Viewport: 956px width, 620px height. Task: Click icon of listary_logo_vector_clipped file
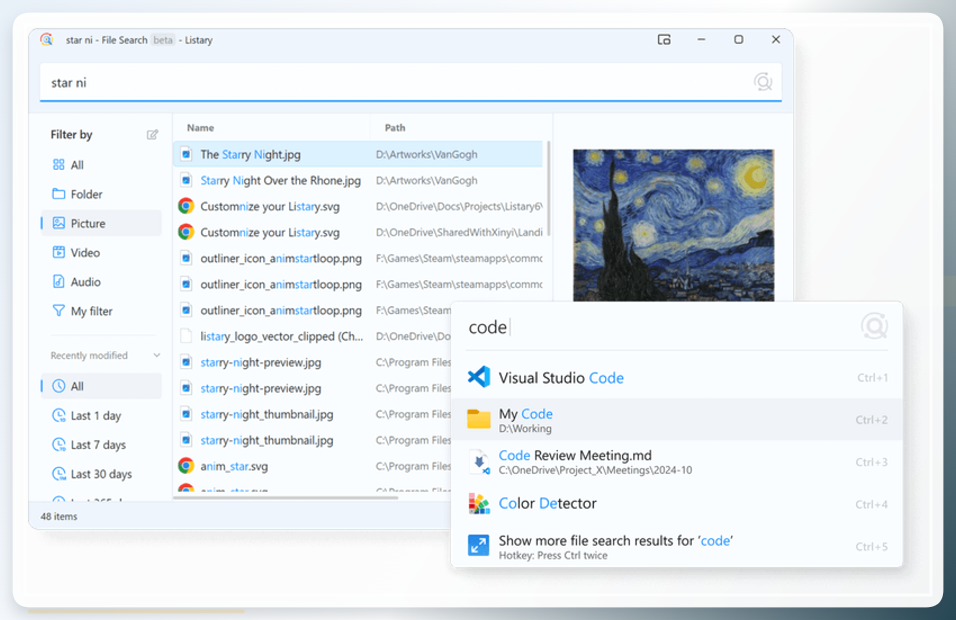click(187, 336)
